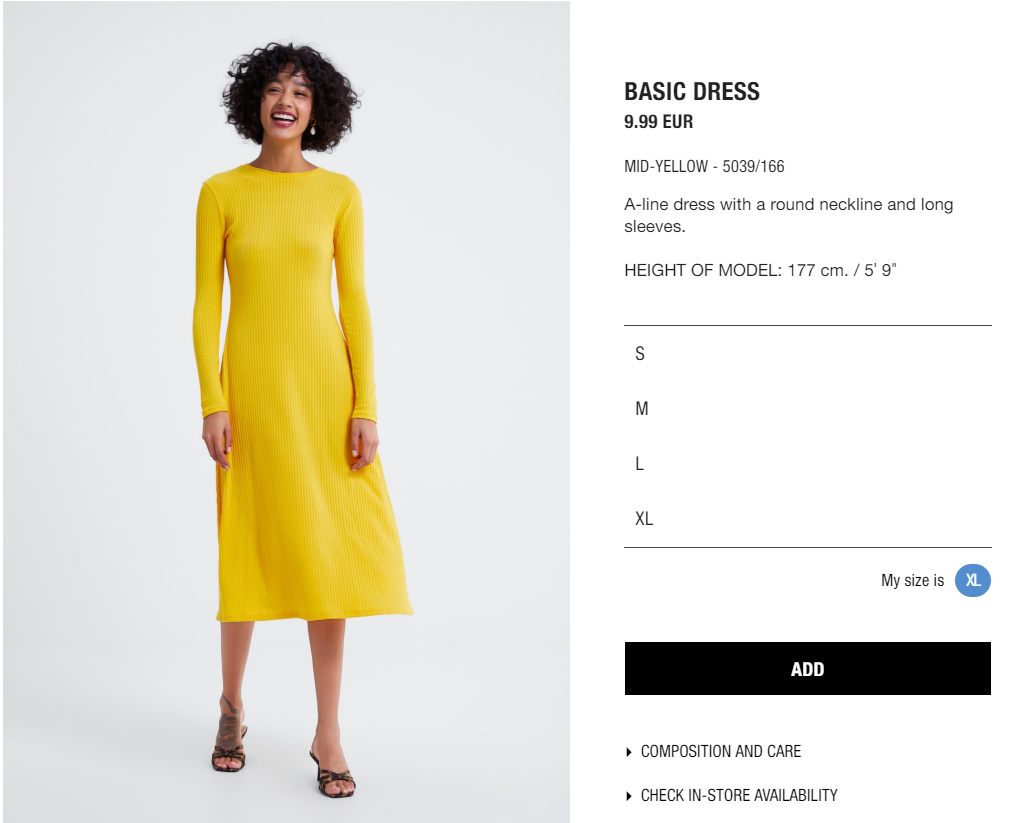1015x823 pixels.
Task: Expand Check In-Store Availability
Action: [739, 796]
